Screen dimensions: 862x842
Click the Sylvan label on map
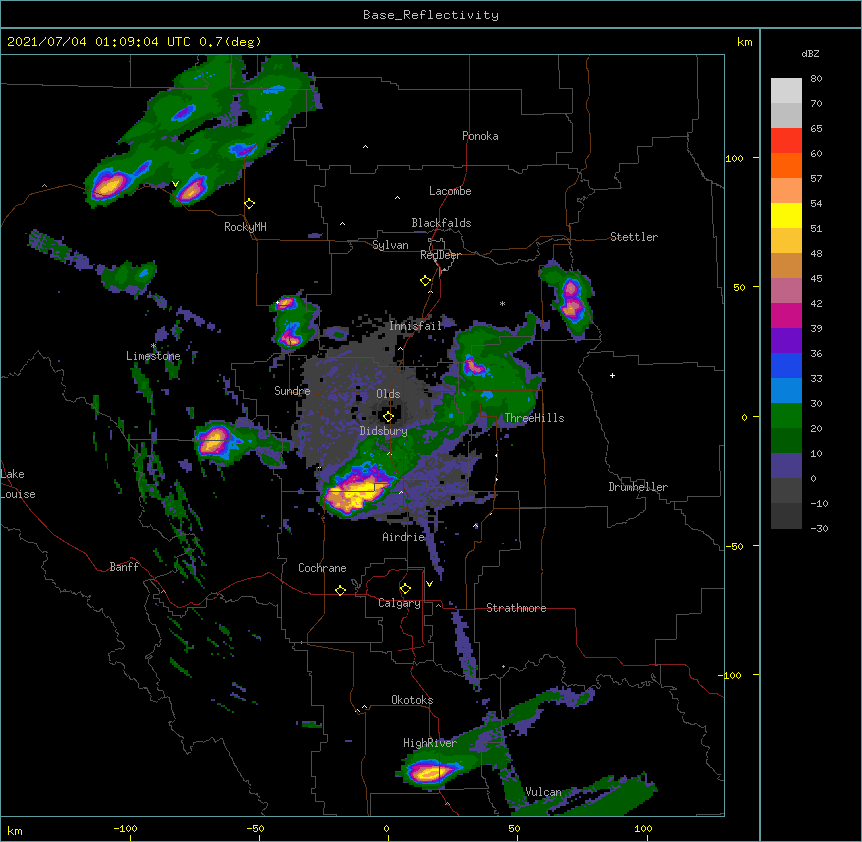point(390,245)
